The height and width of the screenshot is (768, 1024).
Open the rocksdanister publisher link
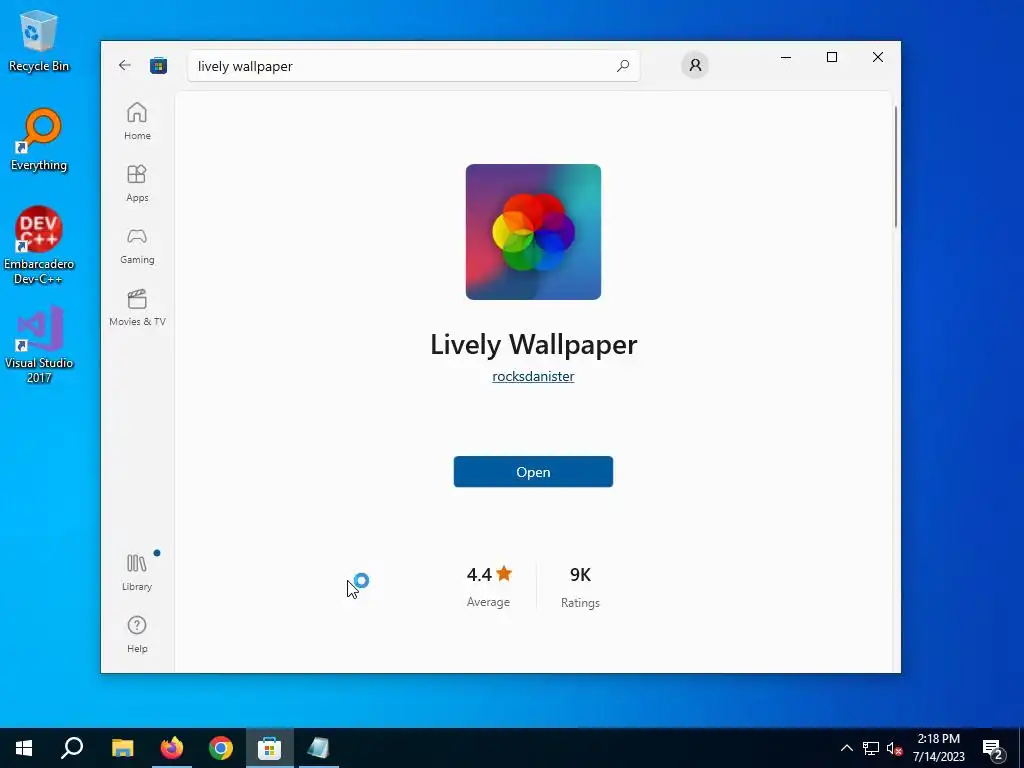(x=533, y=376)
